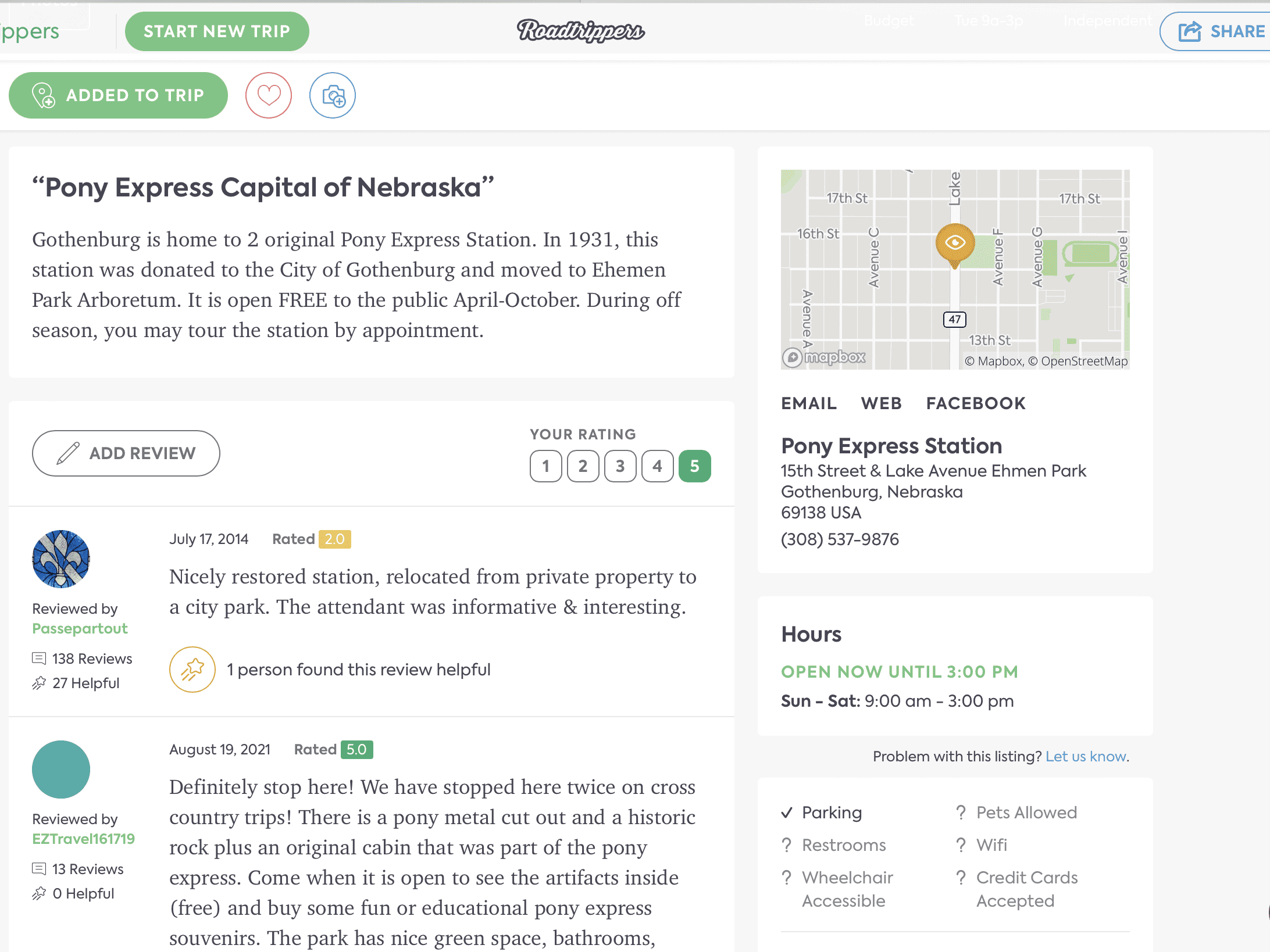Screen dimensions: 1270x952
Task: Click 'OPEN NOW UNTIL 3:00 PM' text
Action: tap(900, 672)
